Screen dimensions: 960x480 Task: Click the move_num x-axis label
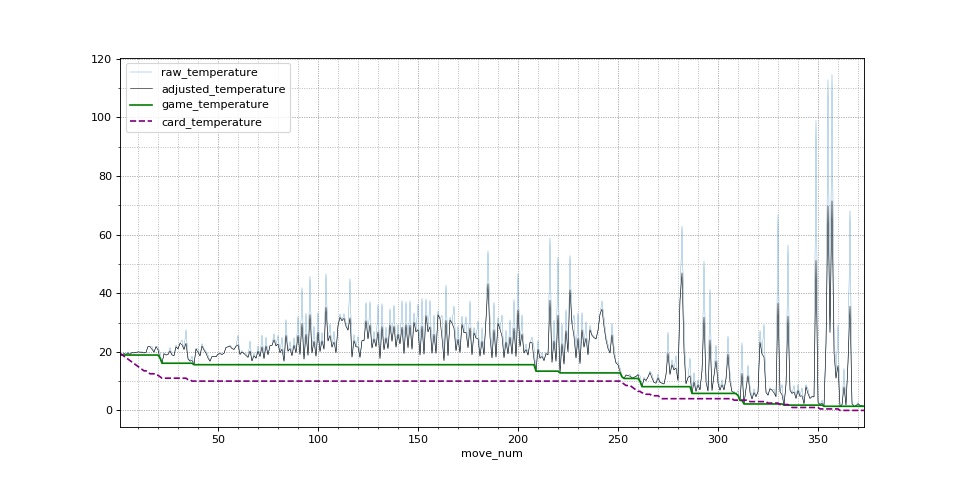click(x=491, y=454)
